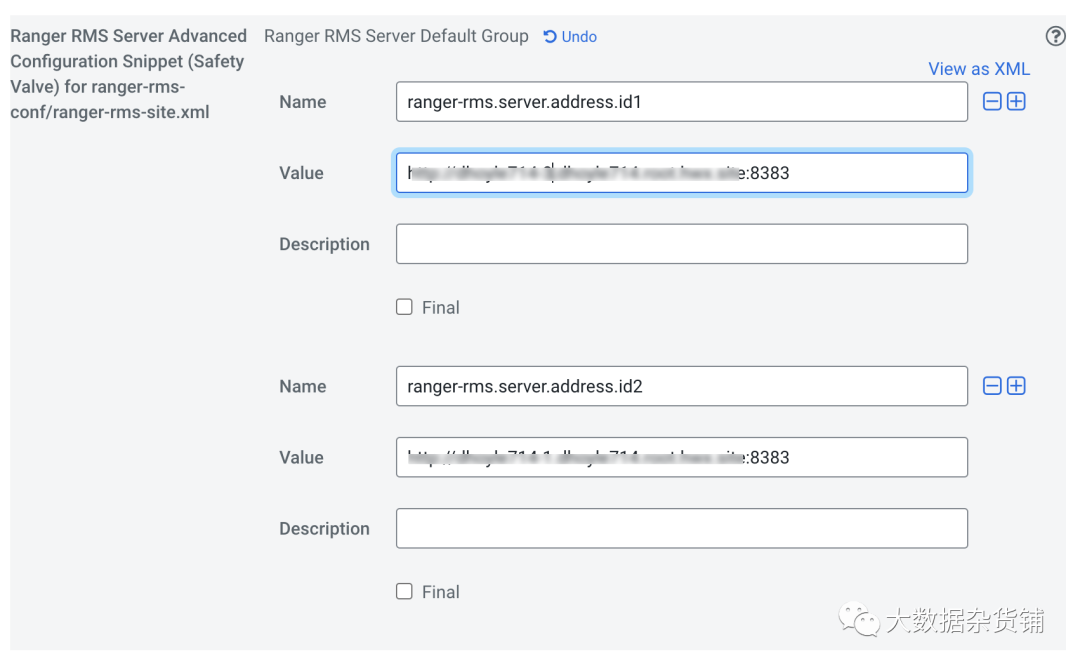Click the Value label of the id2 entry

301,457
